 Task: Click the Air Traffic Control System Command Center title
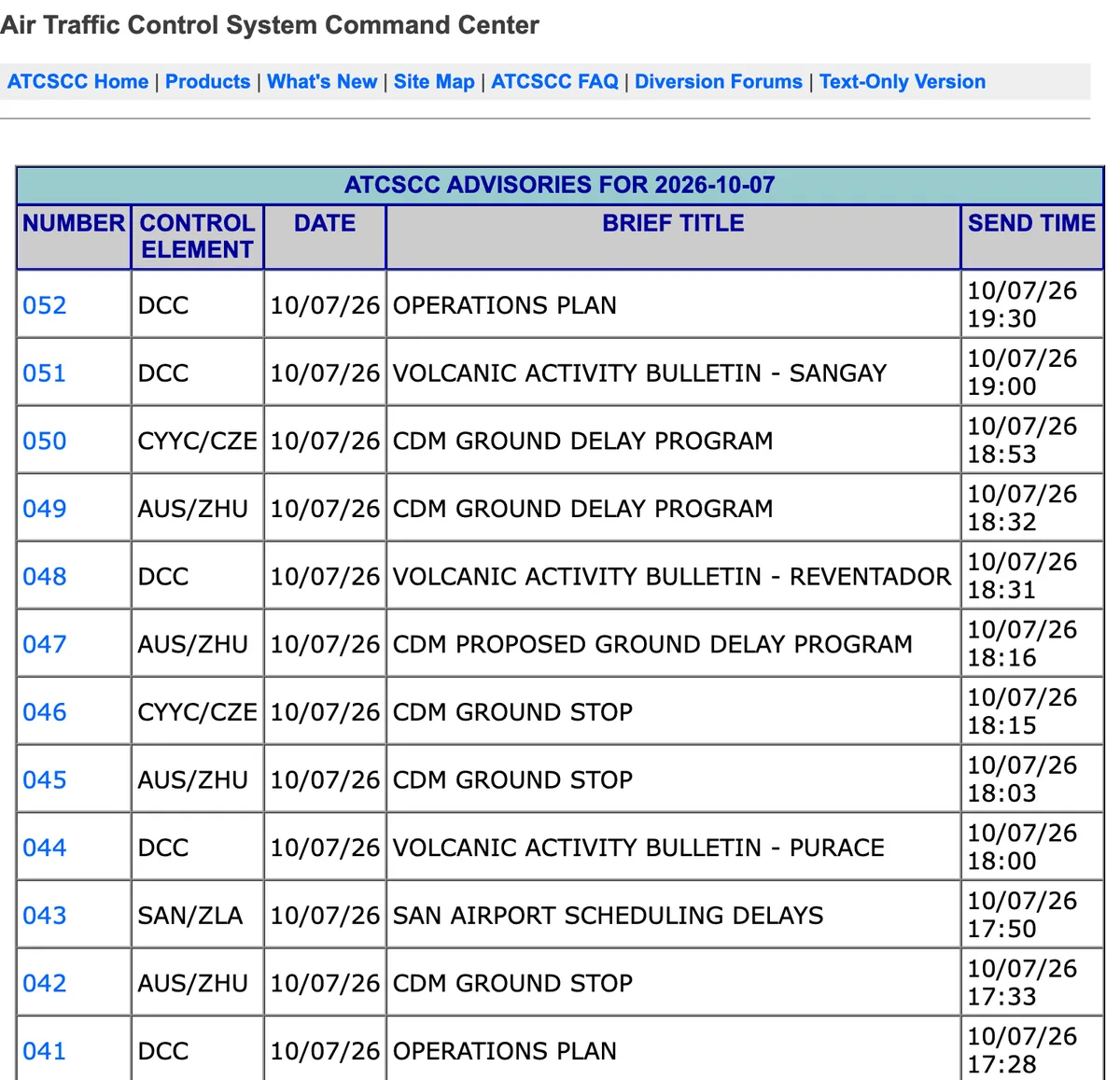pyautogui.click(x=270, y=25)
